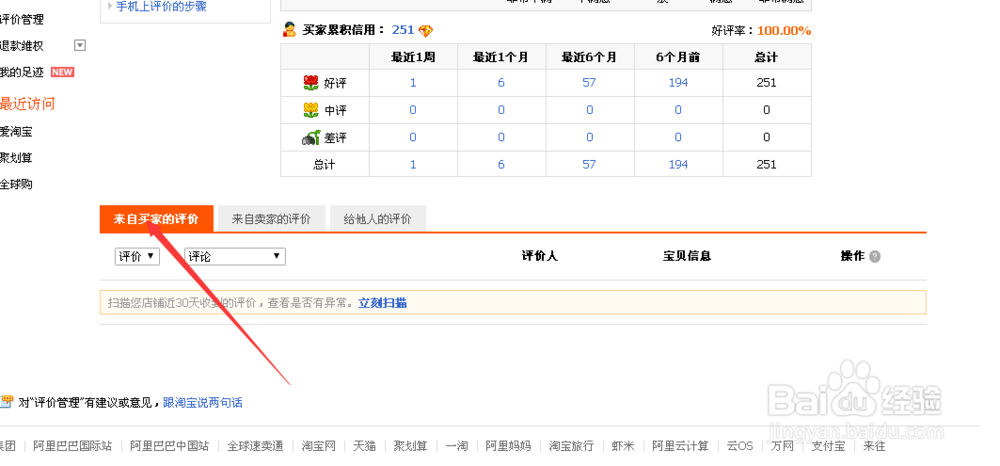
Task: Click the red flower 好评 icon
Action: [311, 82]
